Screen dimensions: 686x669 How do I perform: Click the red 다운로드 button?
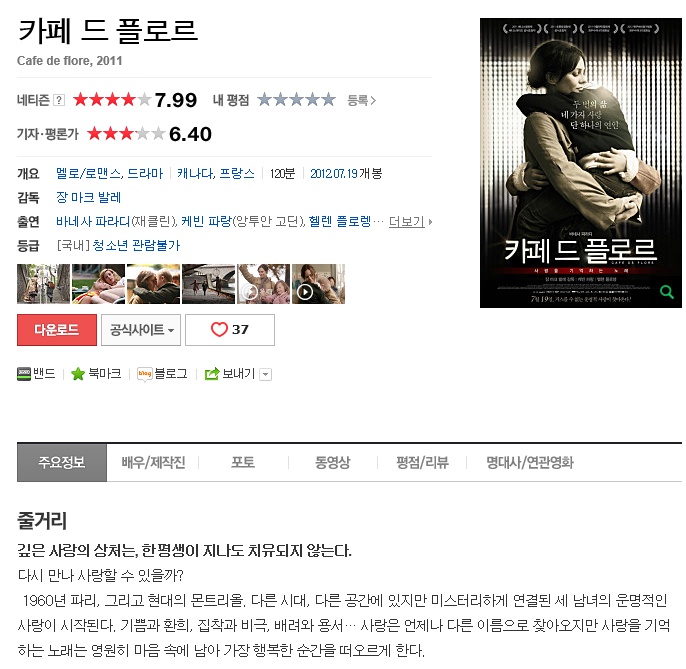[x=57, y=330]
